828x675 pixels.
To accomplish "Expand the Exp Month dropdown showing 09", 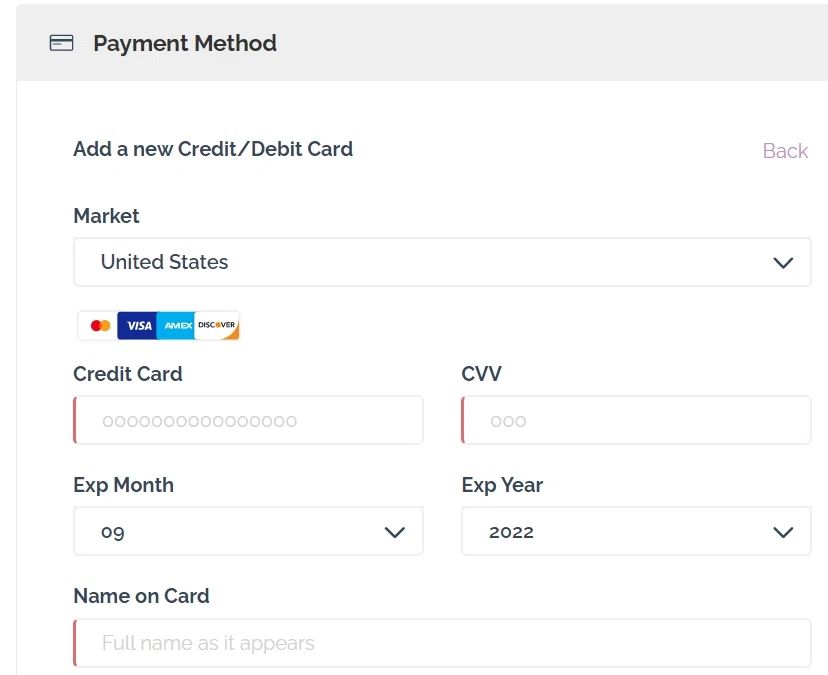I will (x=247, y=532).
